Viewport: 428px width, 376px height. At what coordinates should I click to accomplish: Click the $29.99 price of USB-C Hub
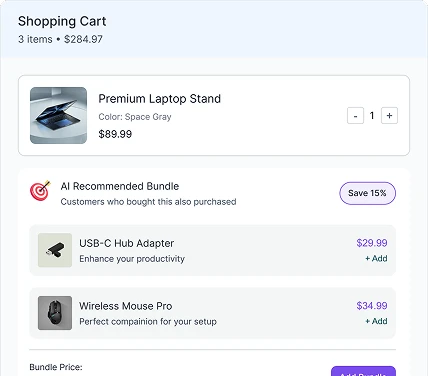(x=372, y=243)
